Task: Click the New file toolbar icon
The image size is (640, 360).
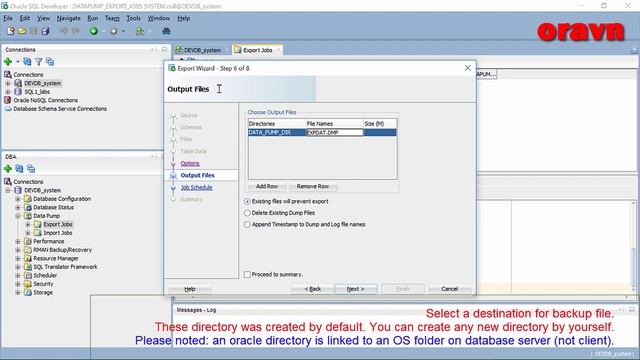Action: pyautogui.click(x=11, y=31)
